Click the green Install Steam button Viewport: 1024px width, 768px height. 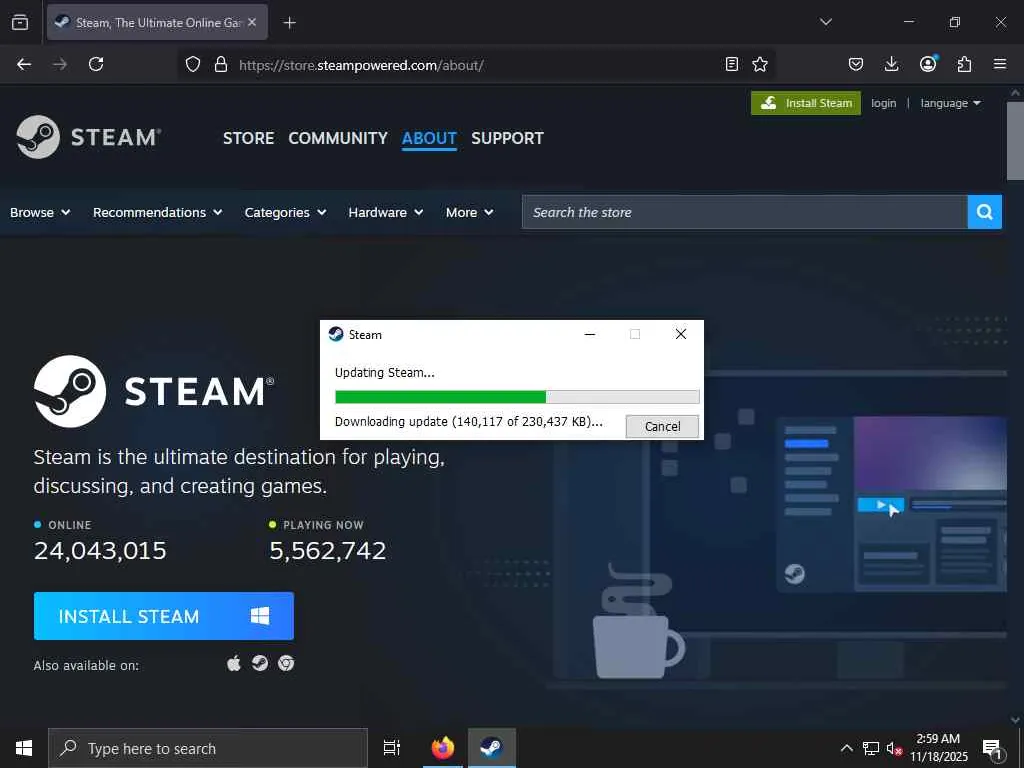point(806,103)
